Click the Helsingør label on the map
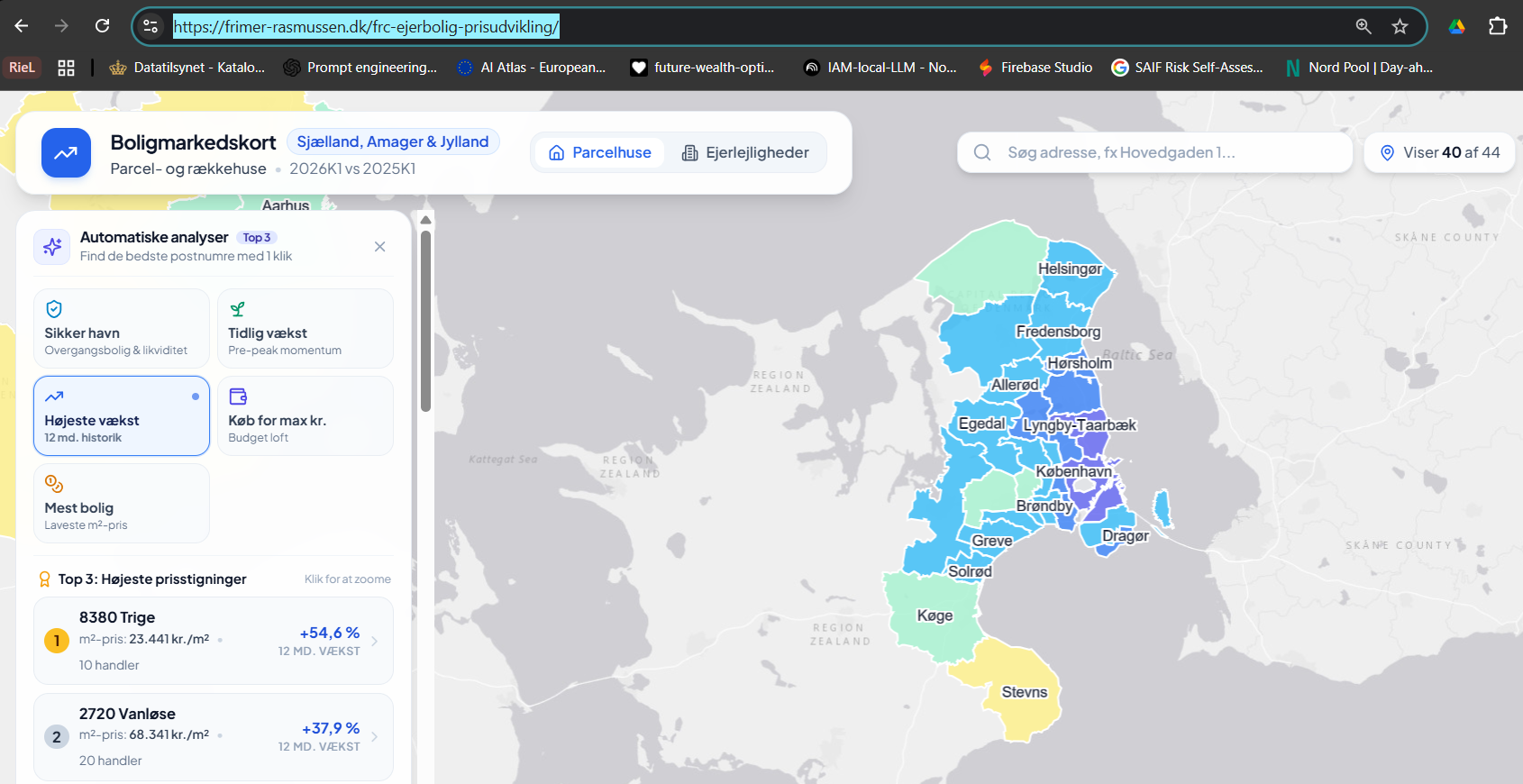This screenshot has width=1523, height=784. (1070, 269)
